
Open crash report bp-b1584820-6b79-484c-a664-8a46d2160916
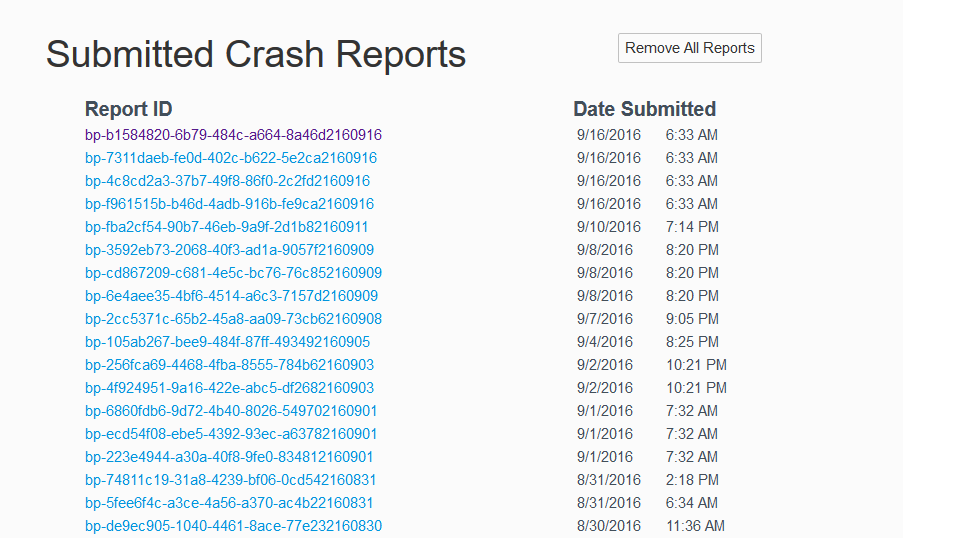[233, 135]
